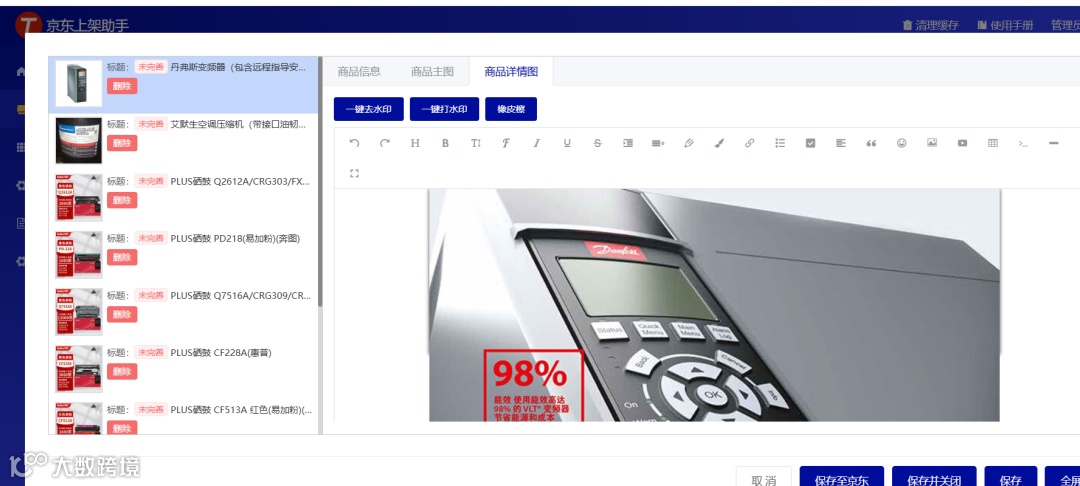Click the title text PLUS硒鼓 CF513A 红色
This screenshot has height=486, width=1080.
[241, 410]
